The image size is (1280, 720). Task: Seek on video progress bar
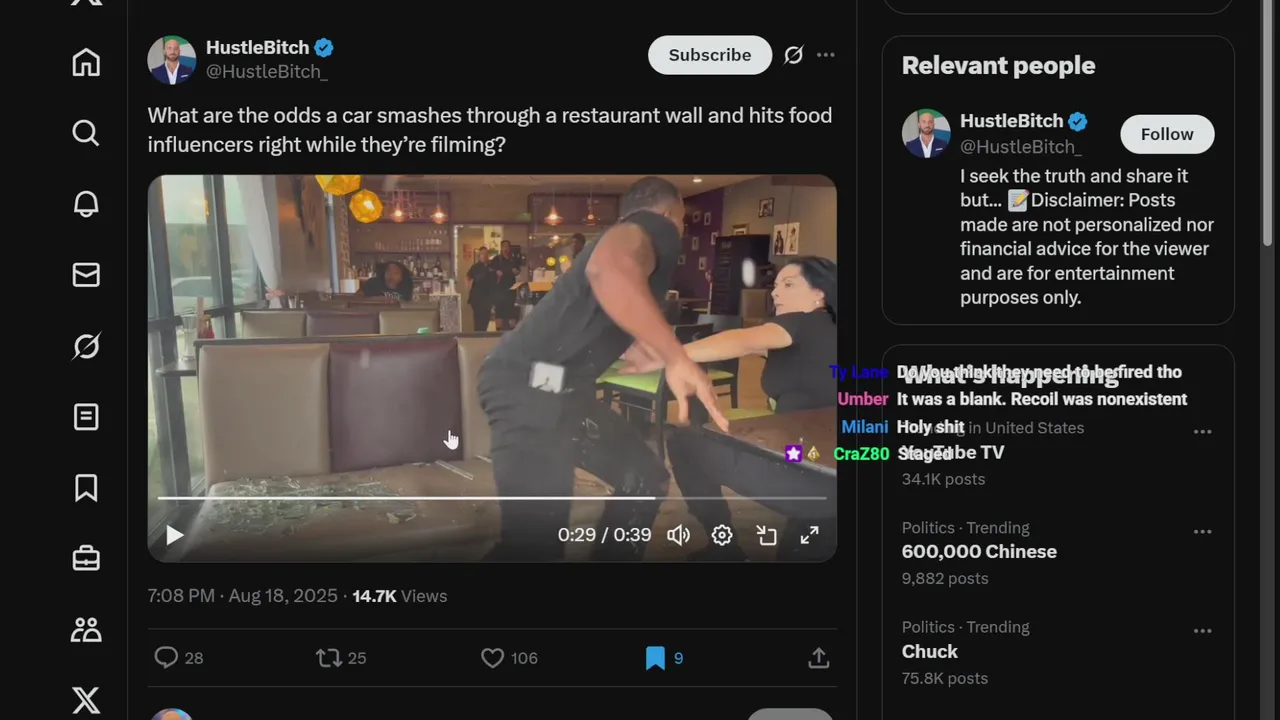click(x=492, y=497)
